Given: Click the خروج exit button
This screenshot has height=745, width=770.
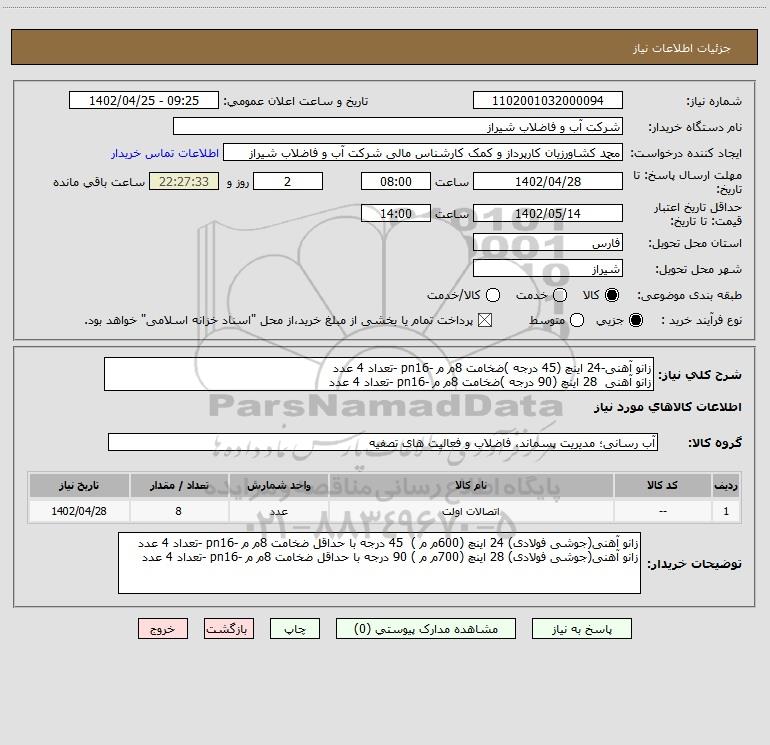Looking at the screenshot, I should click(163, 629).
